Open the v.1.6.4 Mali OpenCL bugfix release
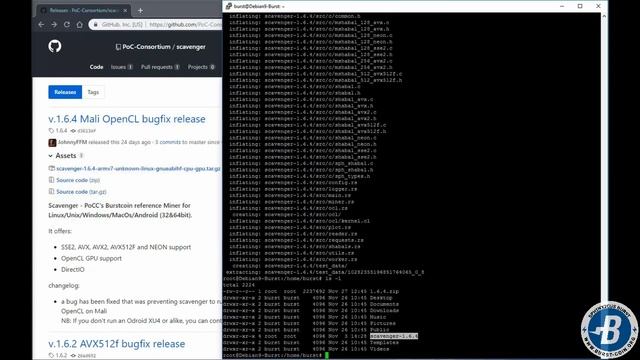This screenshot has height=360, width=640. pos(127,119)
